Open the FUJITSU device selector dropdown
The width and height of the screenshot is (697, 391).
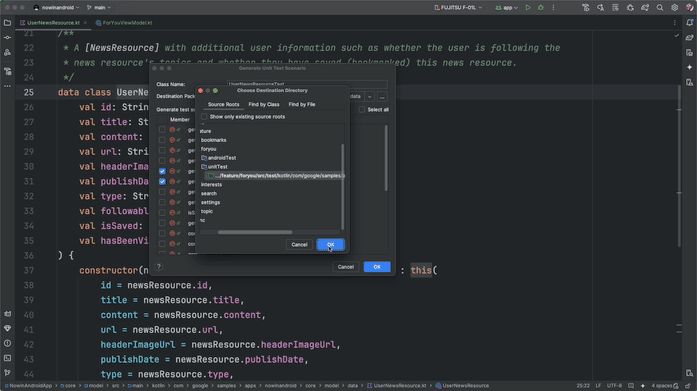click(x=458, y=8)
